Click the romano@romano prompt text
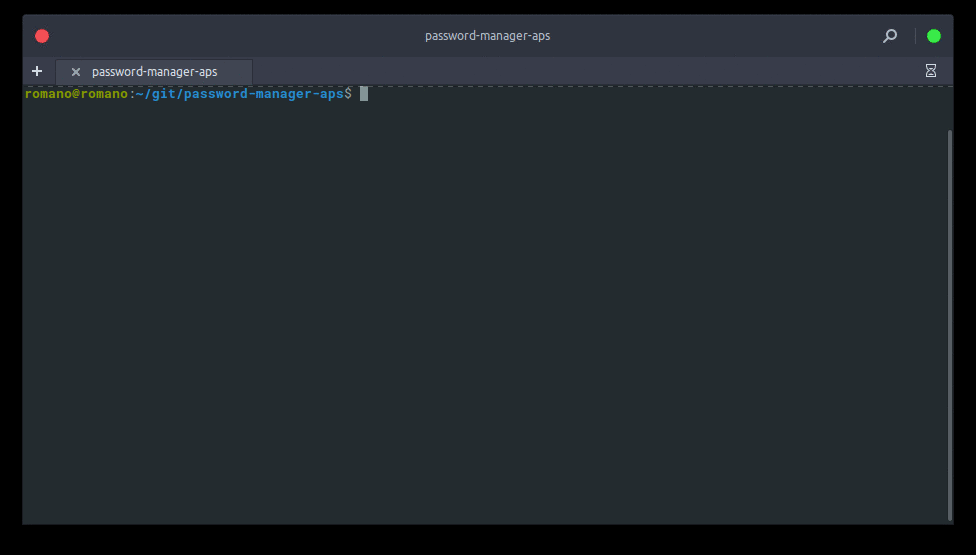 point(76,94)
